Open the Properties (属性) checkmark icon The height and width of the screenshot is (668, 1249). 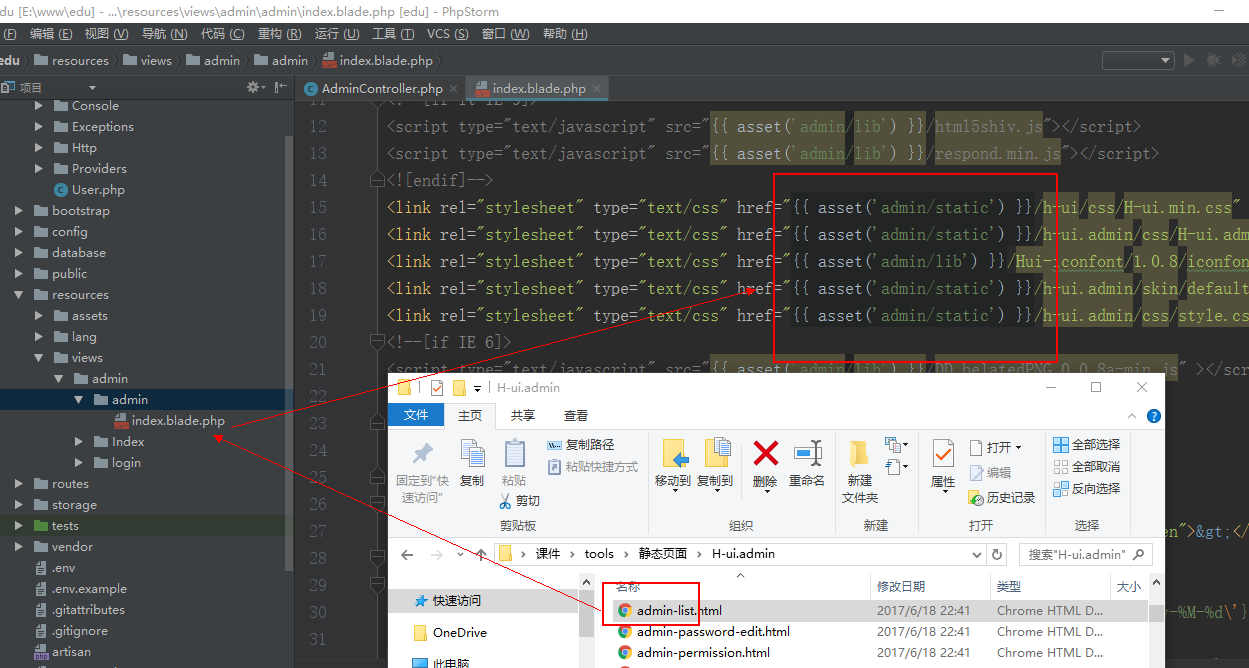point(943,455)
